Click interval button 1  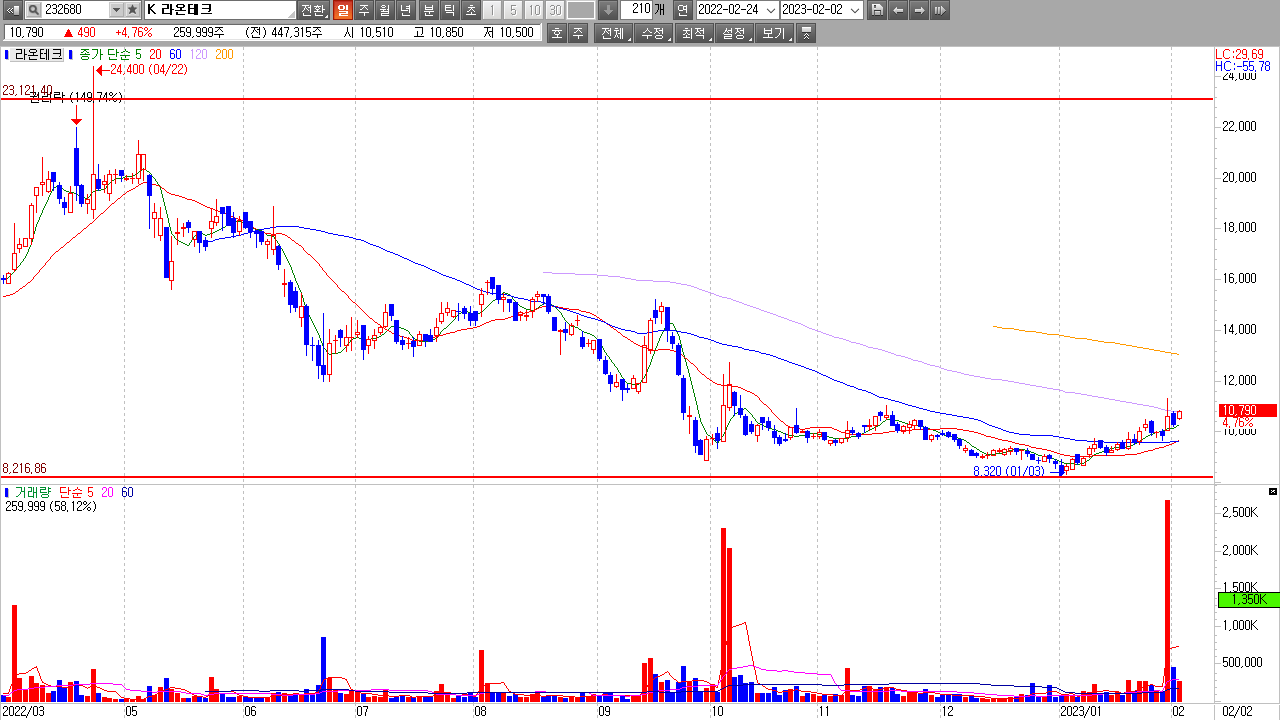point(491,10)
